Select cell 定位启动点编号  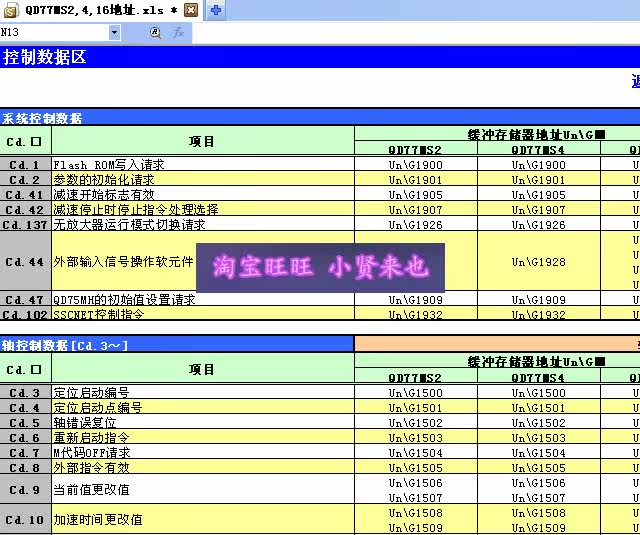[203, 407]
